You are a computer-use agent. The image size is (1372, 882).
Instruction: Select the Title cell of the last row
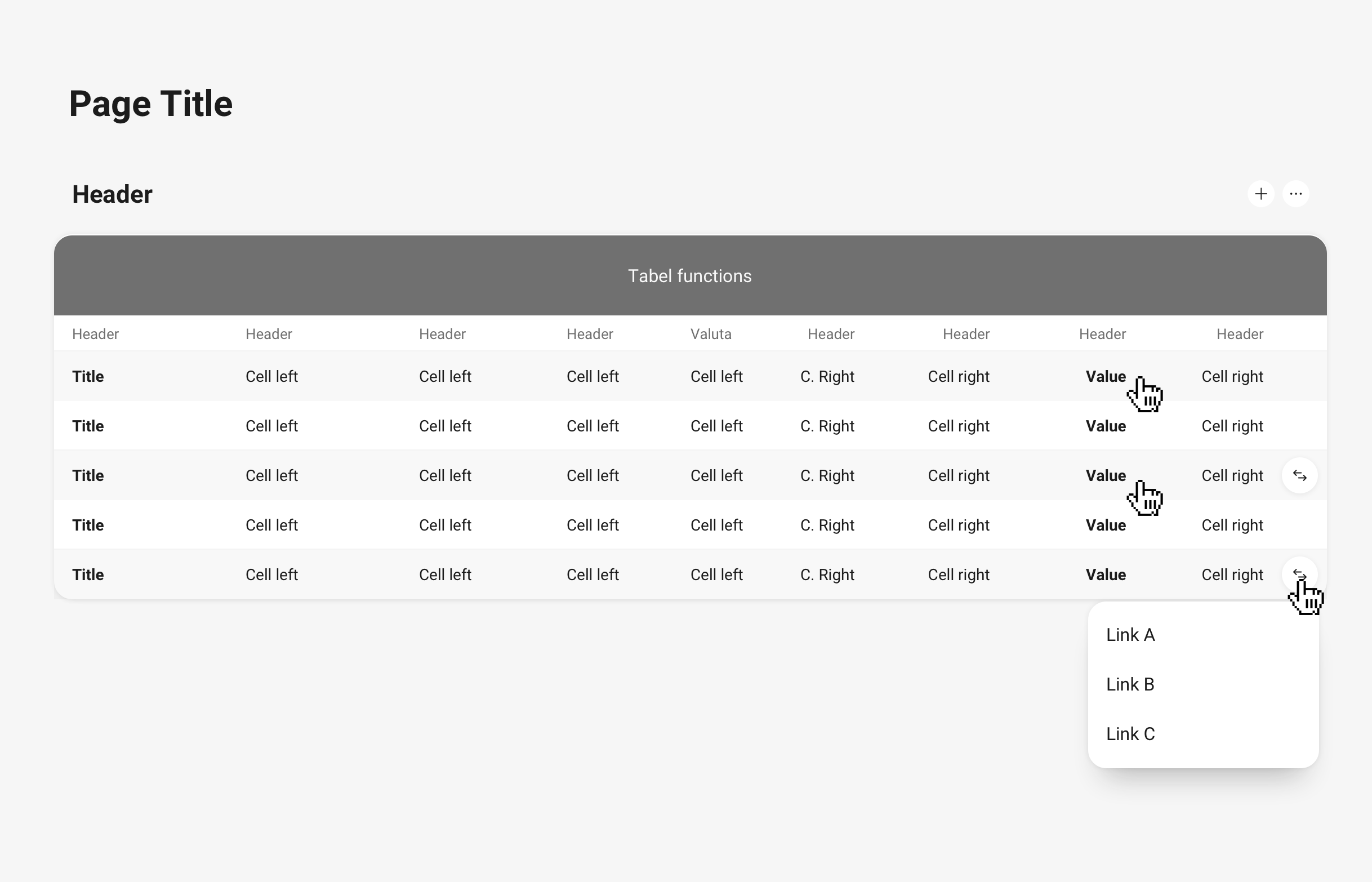[x=88, y=574]
